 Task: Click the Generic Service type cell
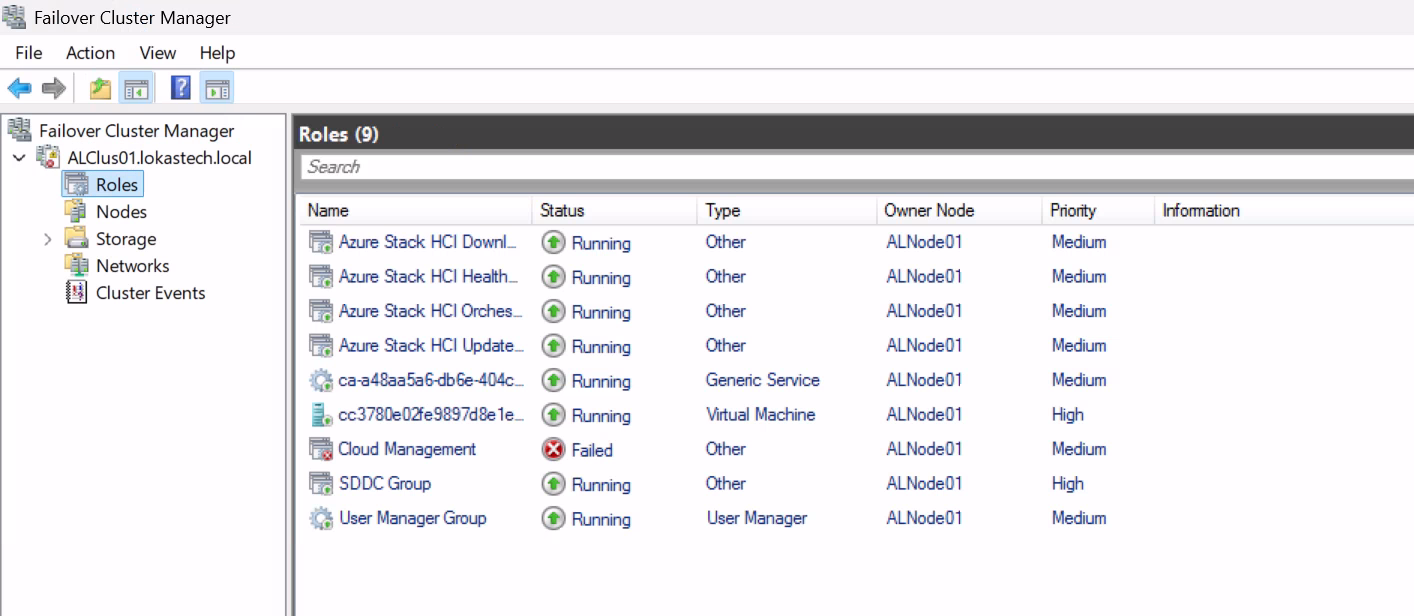coord(762,380)
